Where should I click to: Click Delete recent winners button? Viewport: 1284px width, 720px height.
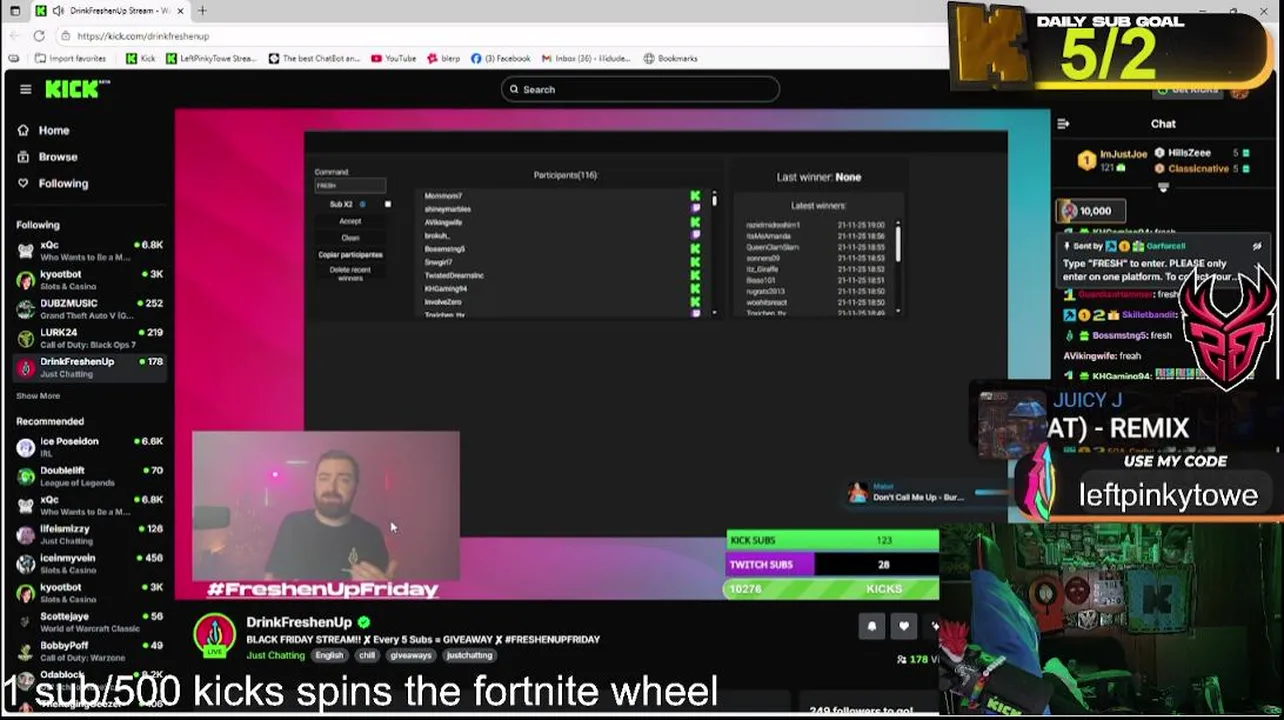(350, 273)
